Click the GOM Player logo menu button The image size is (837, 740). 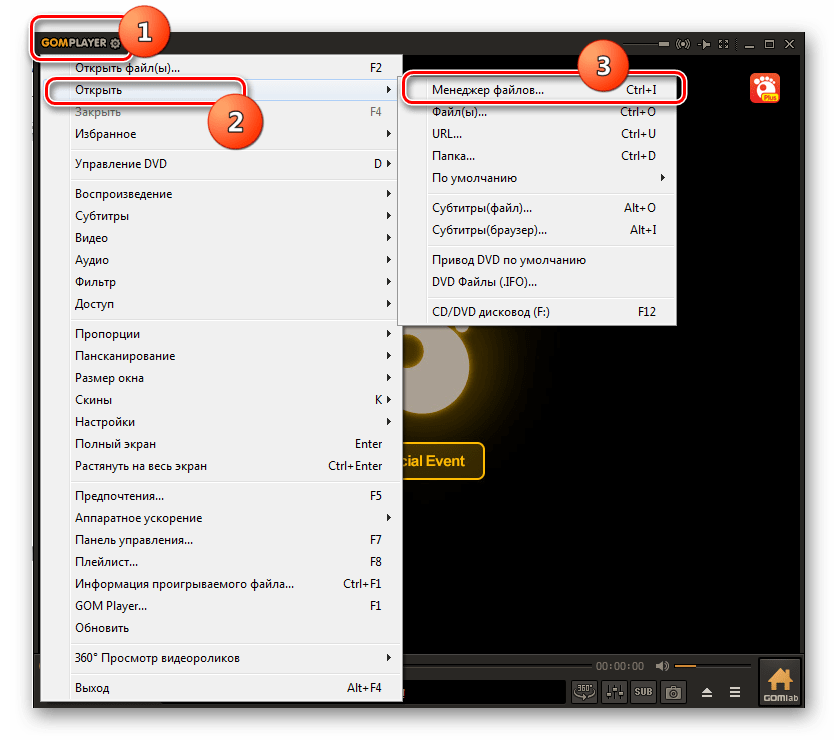pos(80,43)
